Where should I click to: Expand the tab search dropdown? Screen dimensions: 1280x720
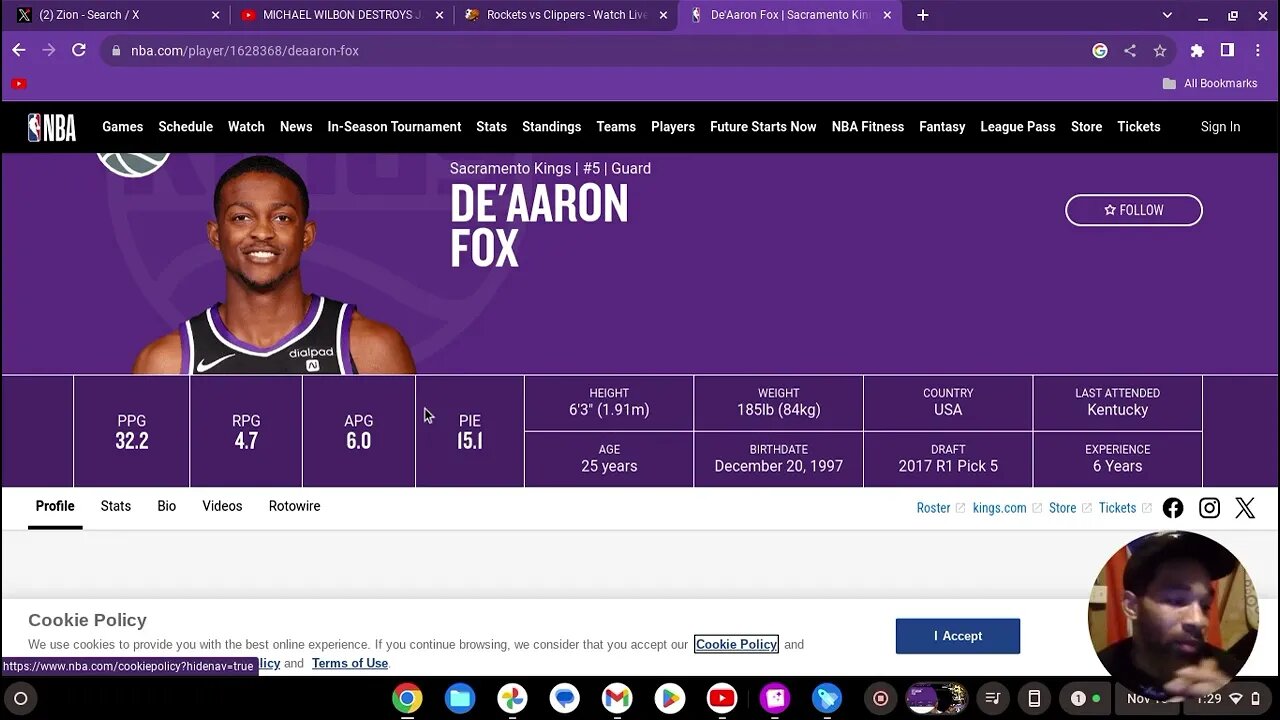[x=1167, y=15]
